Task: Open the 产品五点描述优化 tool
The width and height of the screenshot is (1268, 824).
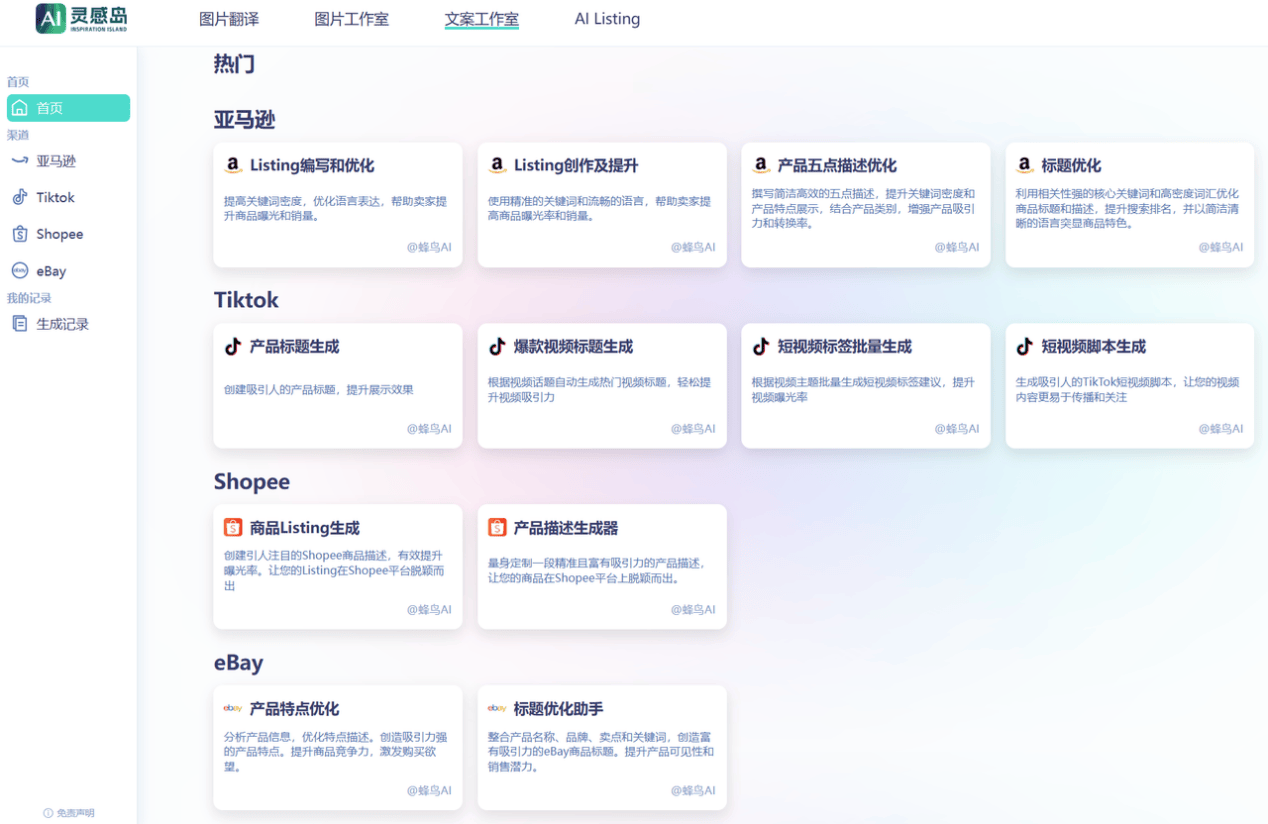Action: click(866, 205)
